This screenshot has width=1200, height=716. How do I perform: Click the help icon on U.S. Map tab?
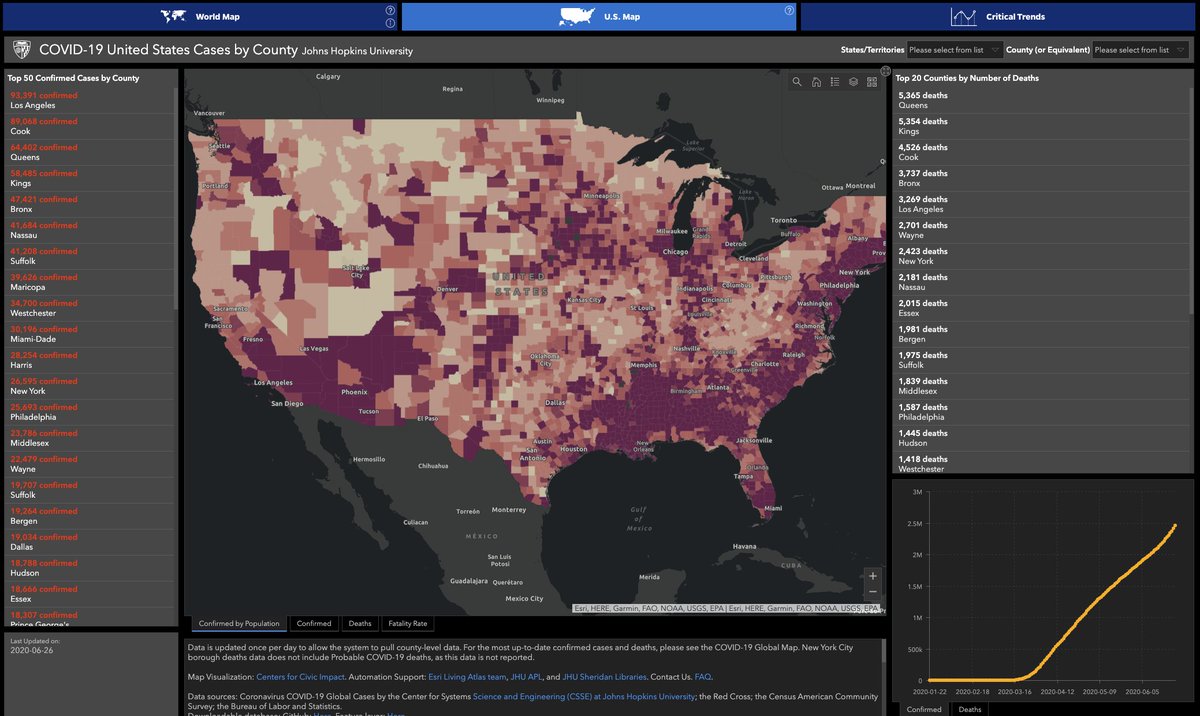[789, 11]
